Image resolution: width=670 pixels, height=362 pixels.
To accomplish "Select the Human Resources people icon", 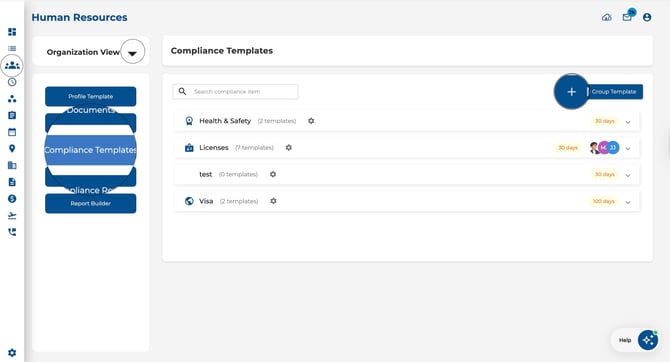I will pos(12,65).
